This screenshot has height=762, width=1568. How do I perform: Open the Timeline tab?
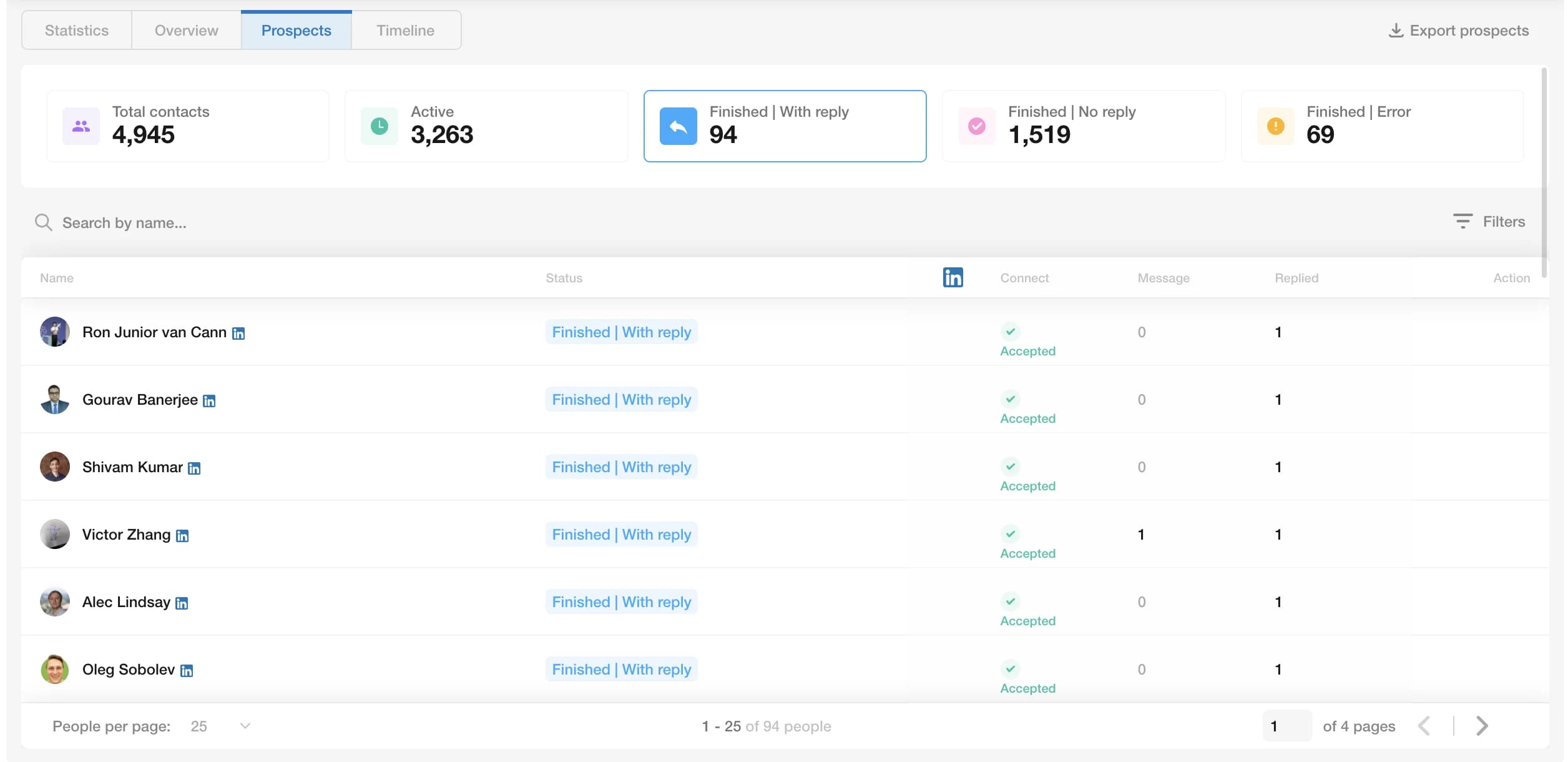404,29
